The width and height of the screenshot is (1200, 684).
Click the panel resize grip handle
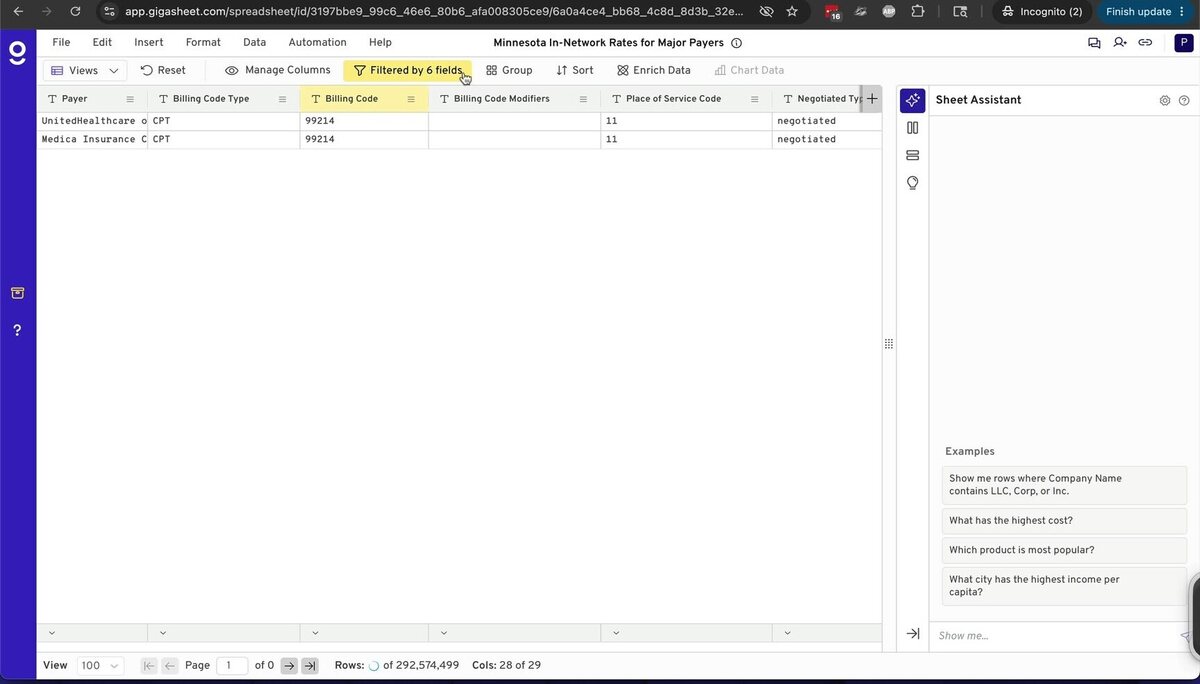889,343
